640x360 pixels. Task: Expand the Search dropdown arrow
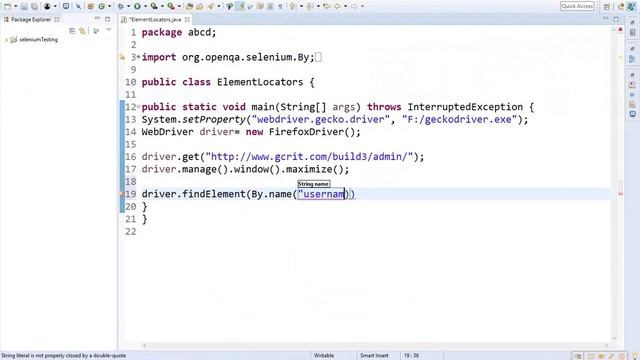tap(219, 7)
